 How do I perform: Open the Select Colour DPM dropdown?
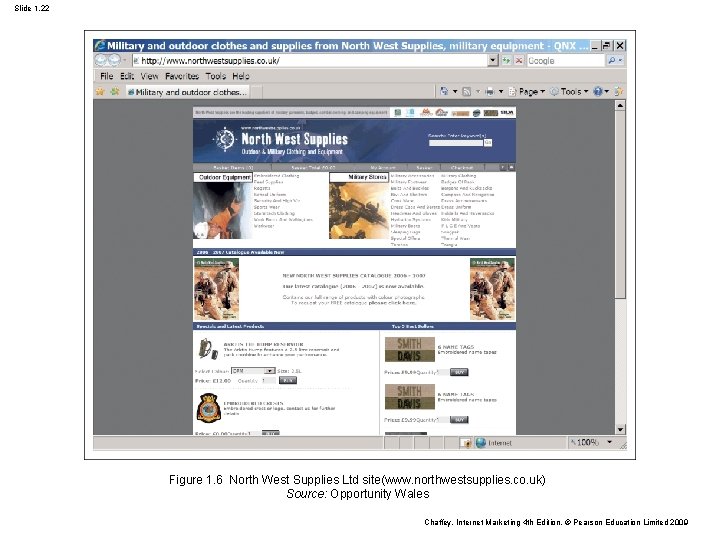(253, 371)
